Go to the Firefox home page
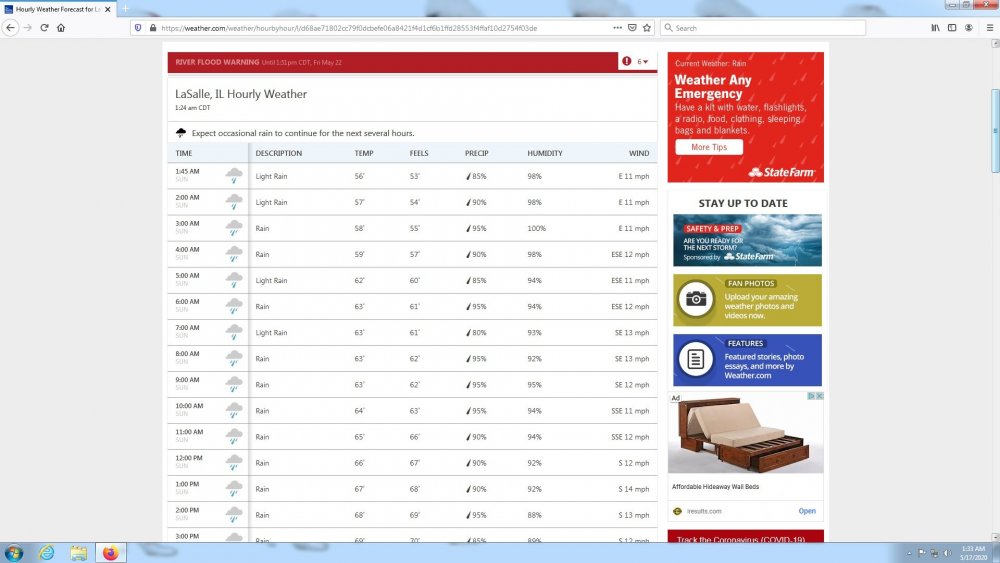This screenshot has width=1000, height=563. 61,28
